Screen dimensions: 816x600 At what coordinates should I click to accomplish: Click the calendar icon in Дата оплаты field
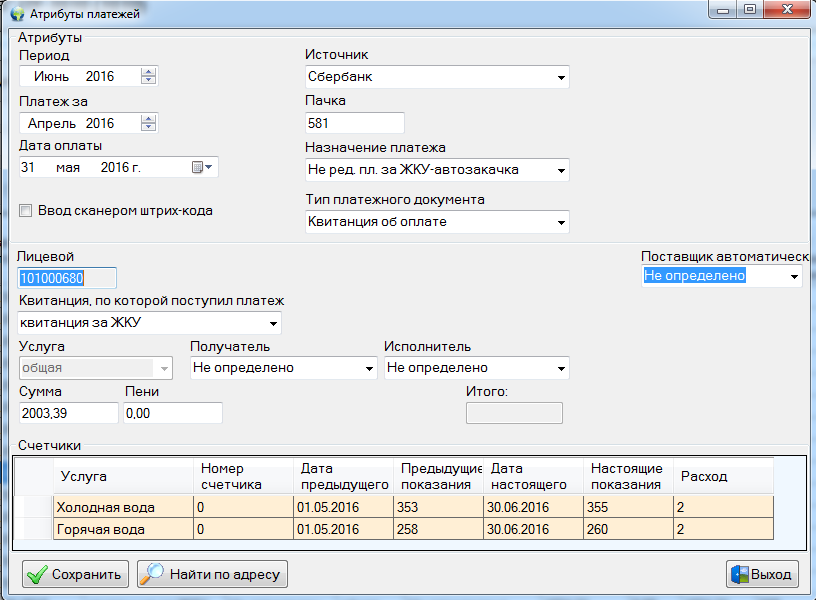click(200, 168)
